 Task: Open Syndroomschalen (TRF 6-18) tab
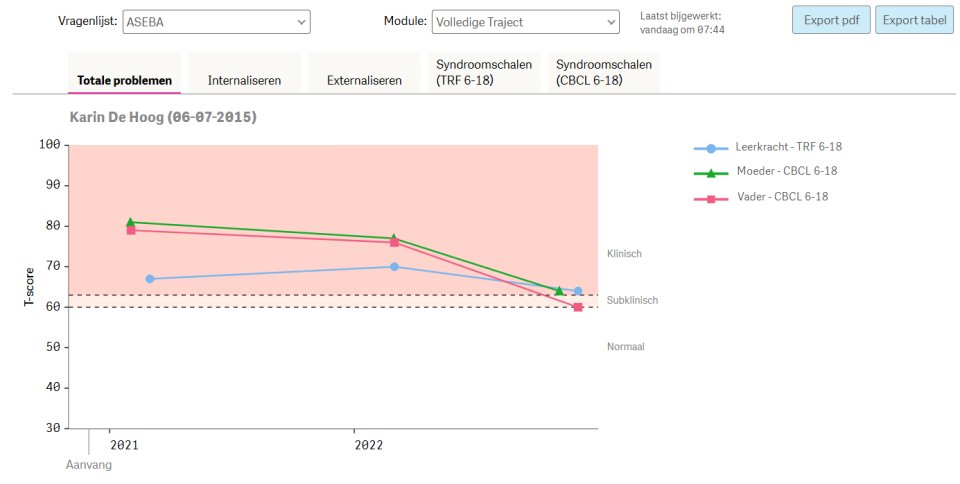[x=484, y=72]
